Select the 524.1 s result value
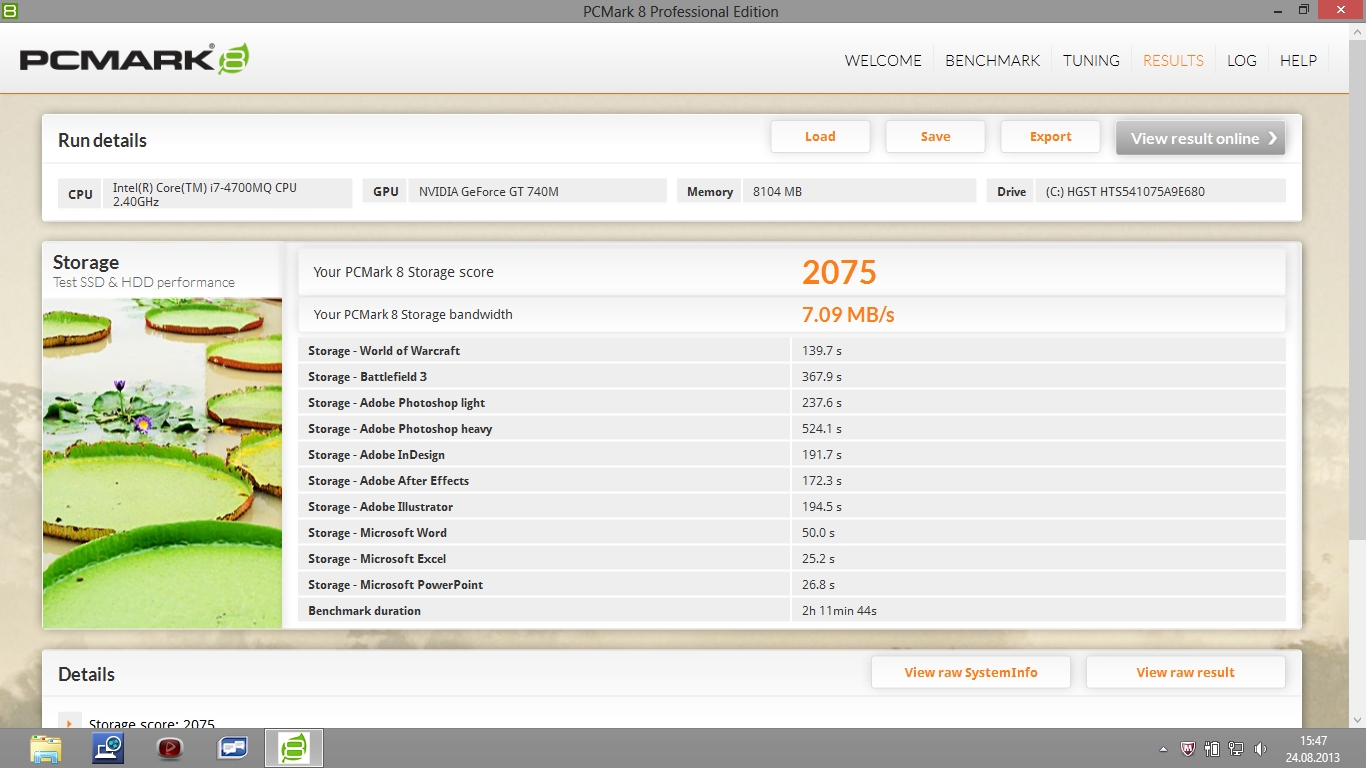This screenshot has height=768, width=1366. 822,429
